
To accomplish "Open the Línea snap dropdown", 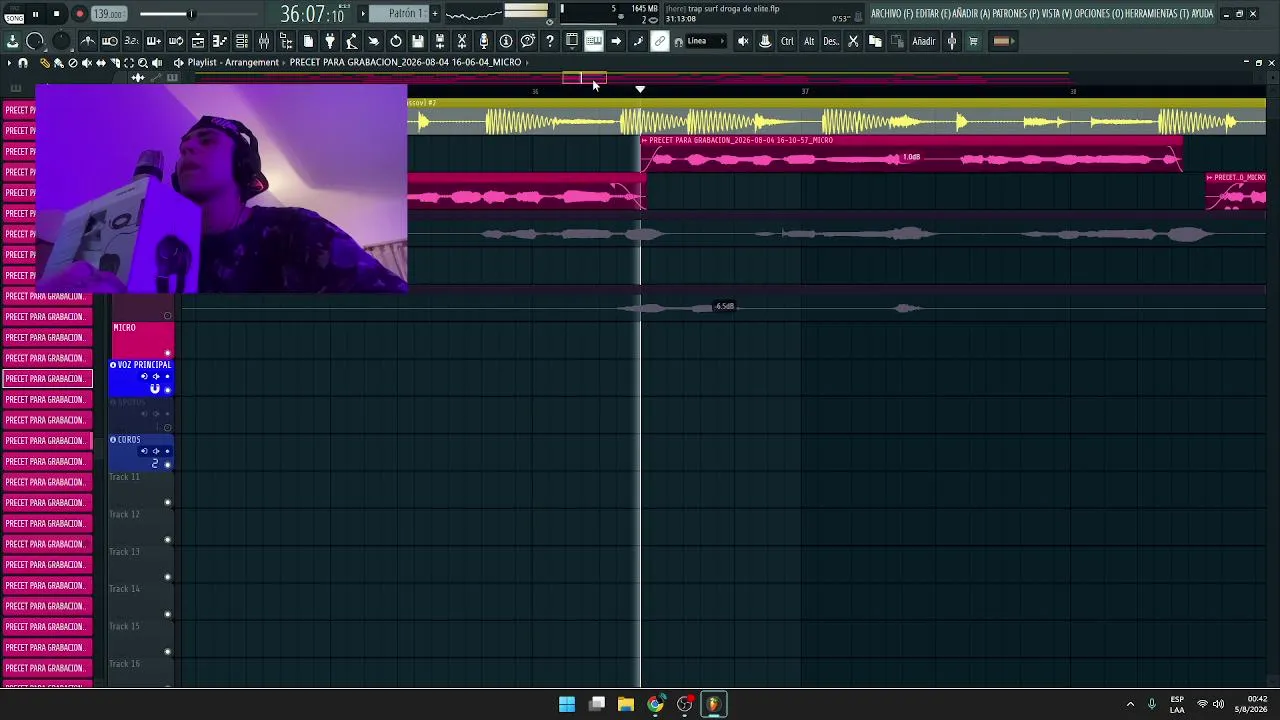I will (706, 41).
